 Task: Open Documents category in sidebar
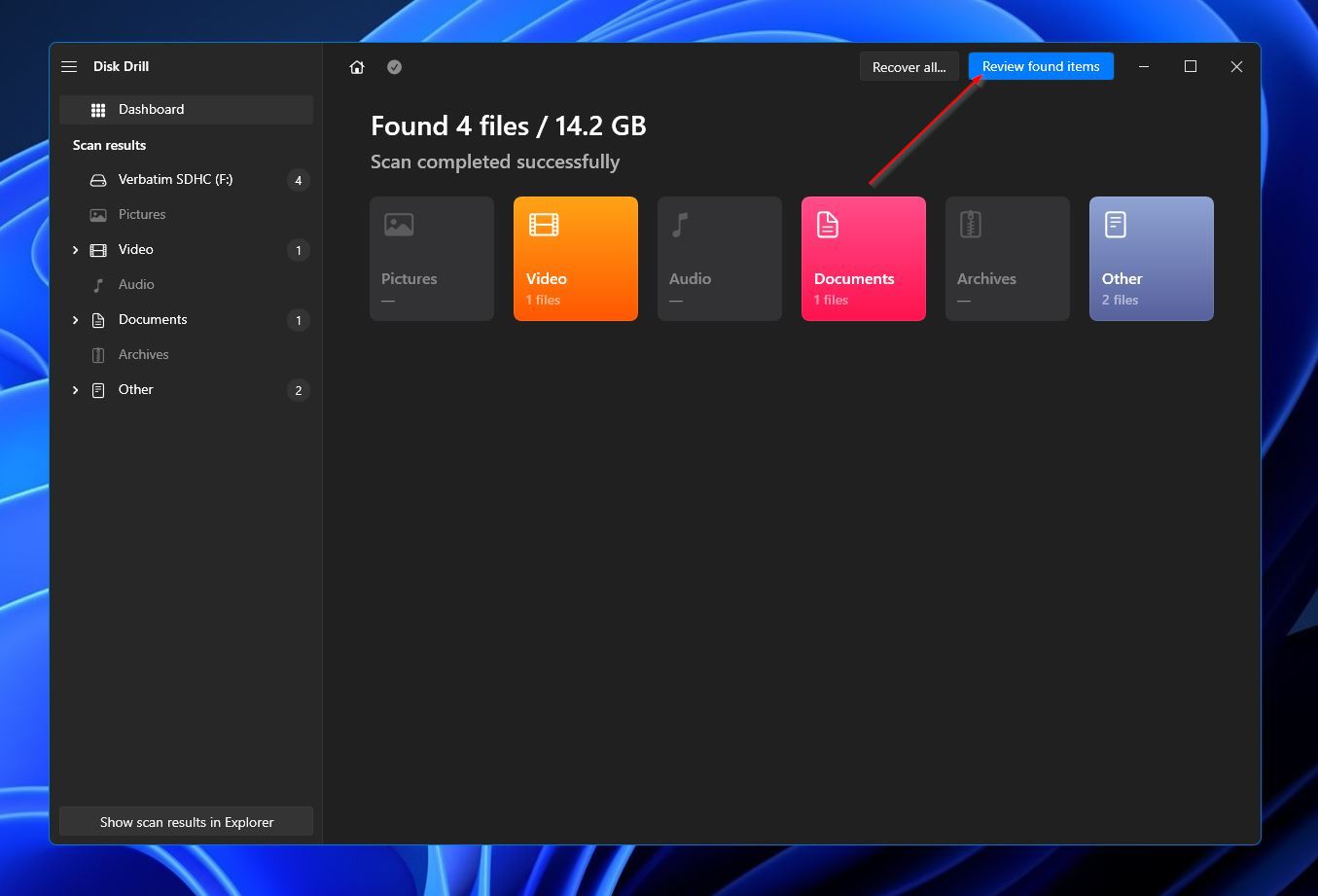[186, 320]
